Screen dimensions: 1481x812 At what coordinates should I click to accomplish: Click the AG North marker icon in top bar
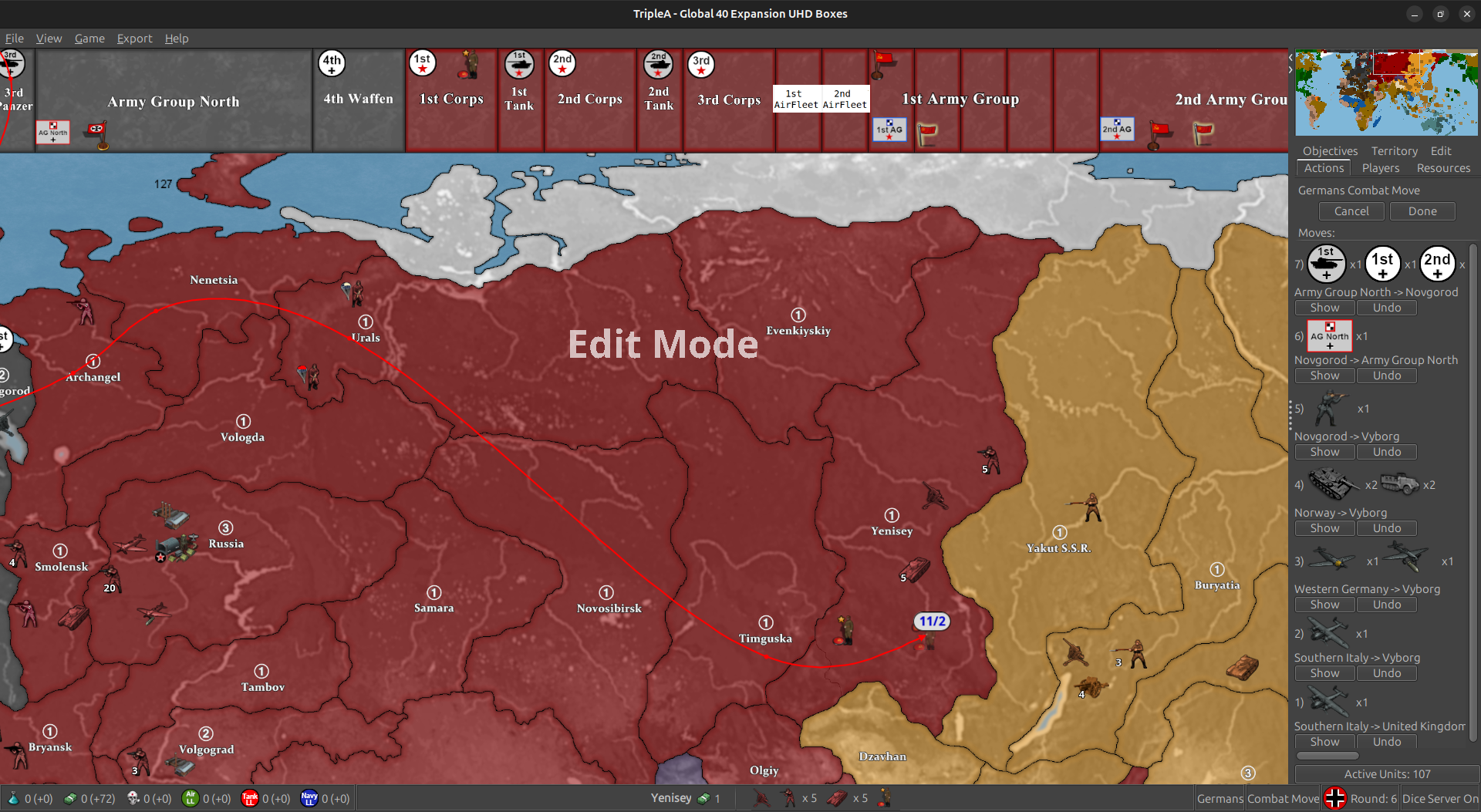[x=52, y=132]
